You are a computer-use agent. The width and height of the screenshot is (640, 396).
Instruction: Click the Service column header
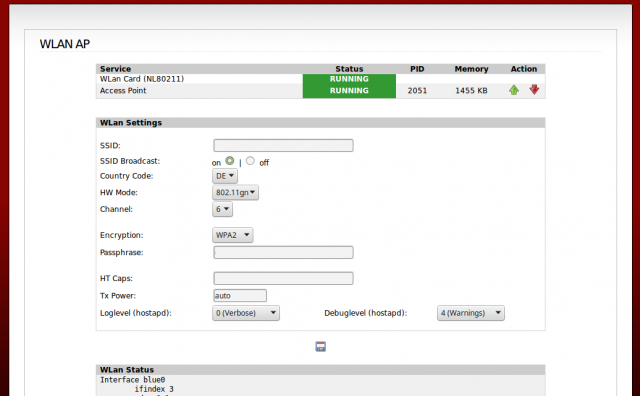point(116,69)
